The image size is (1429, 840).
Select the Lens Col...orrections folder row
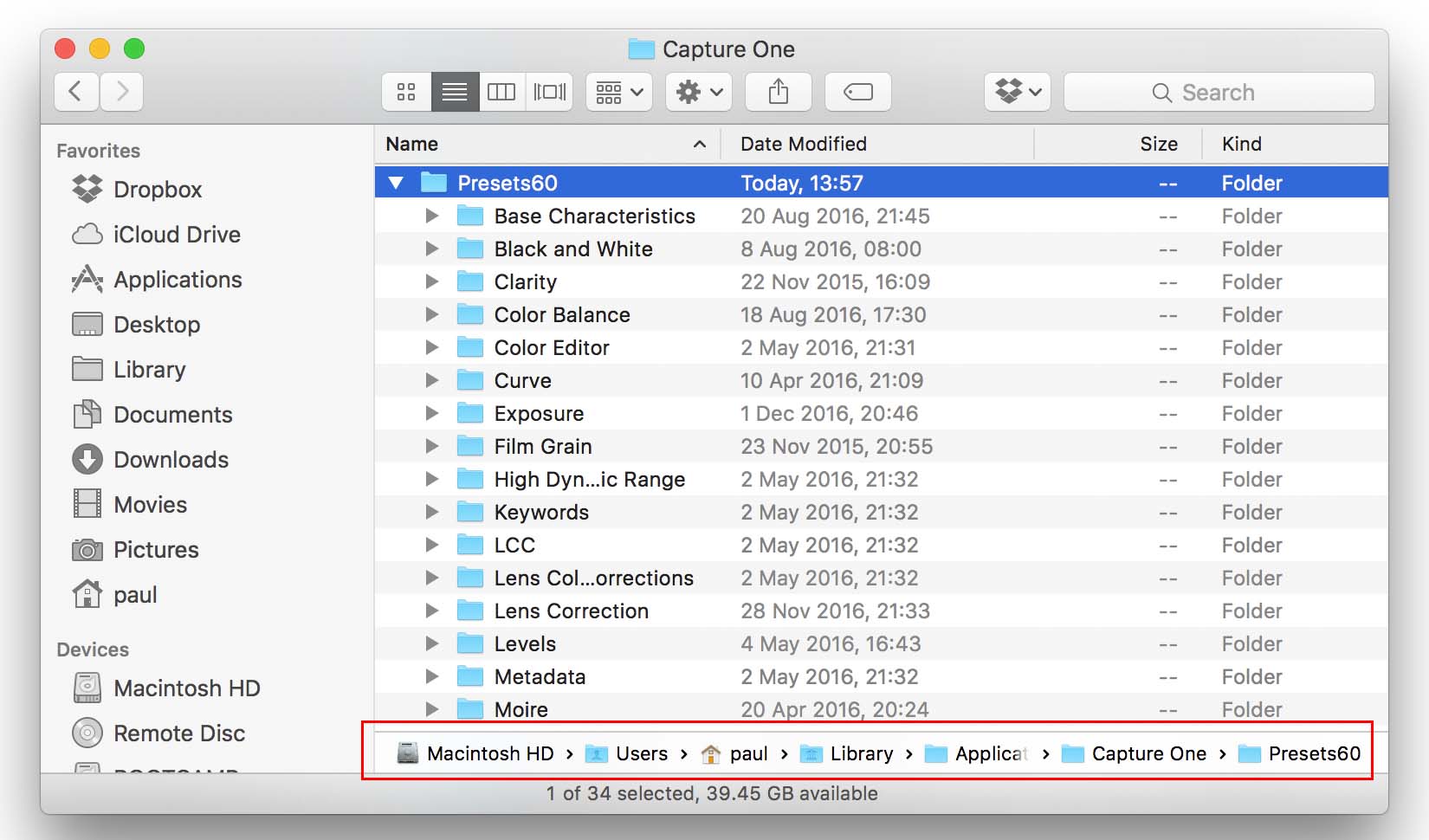(x=881, y=578)
